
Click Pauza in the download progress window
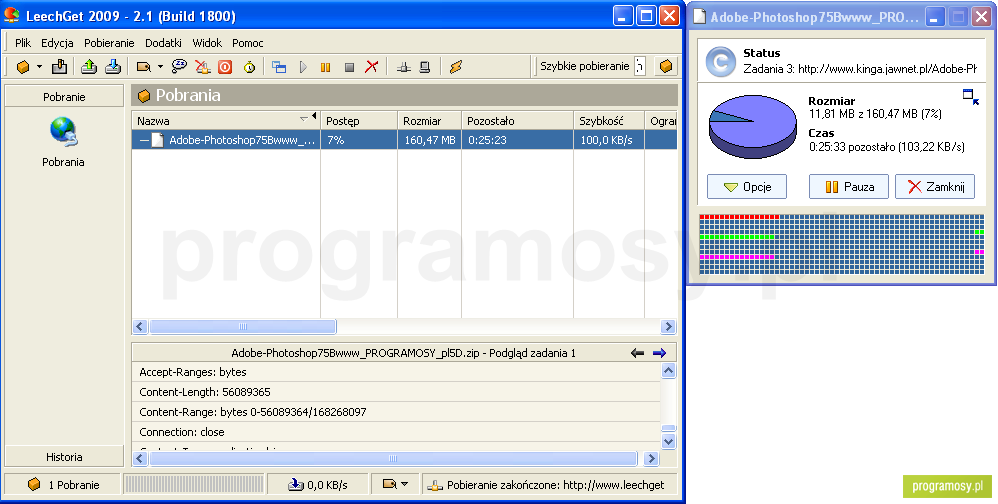(848, 186)
